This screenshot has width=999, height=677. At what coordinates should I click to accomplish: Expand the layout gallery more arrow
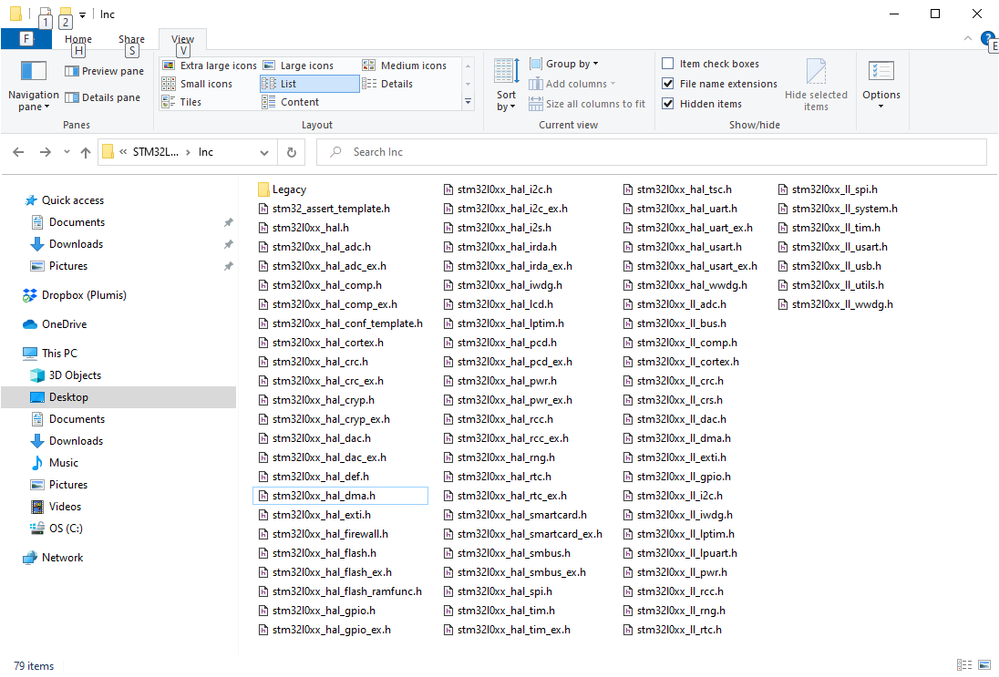tap(468, 101)
